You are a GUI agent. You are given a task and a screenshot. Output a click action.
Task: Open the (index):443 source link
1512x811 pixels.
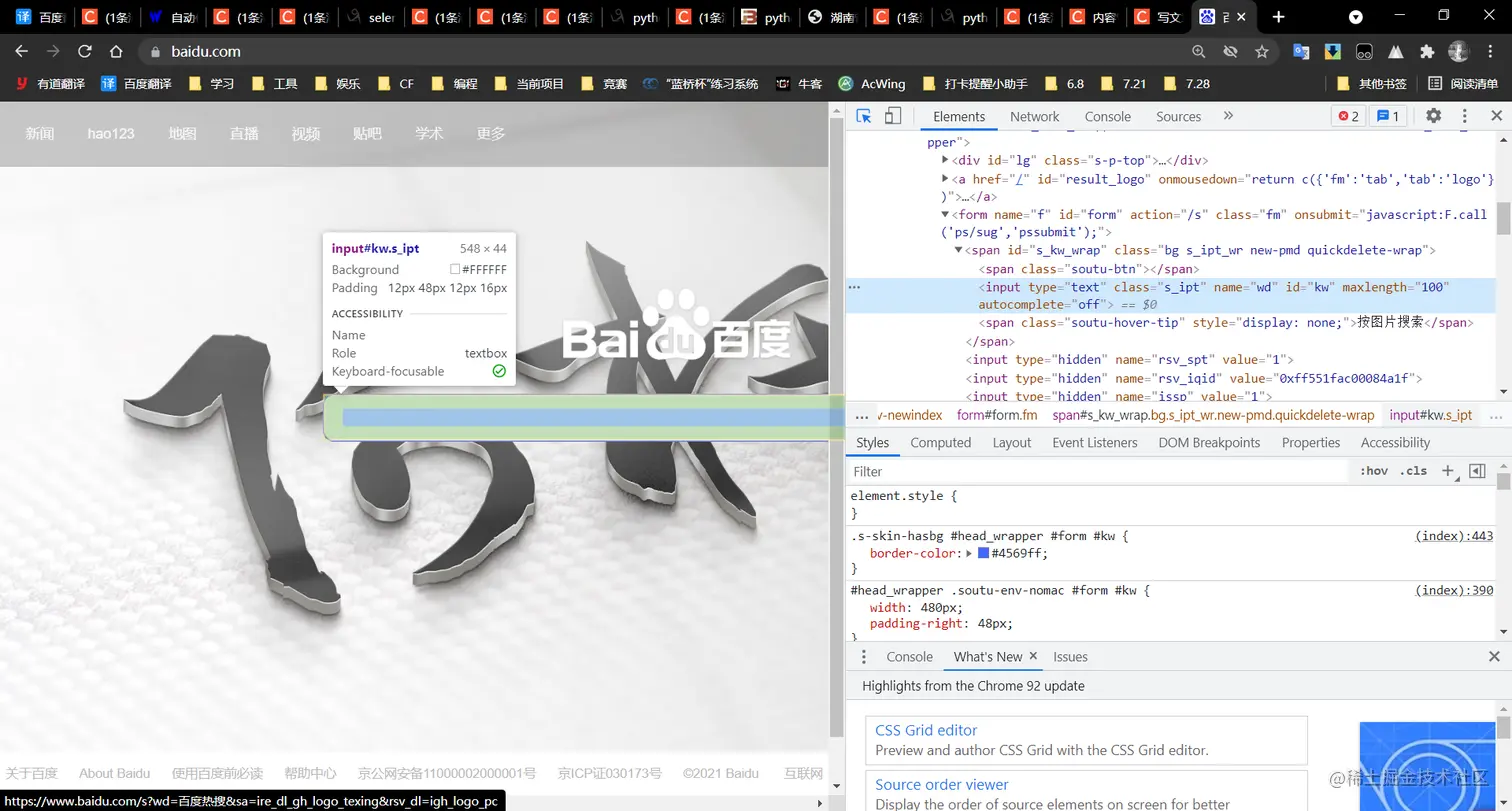tap(1454, 536)
